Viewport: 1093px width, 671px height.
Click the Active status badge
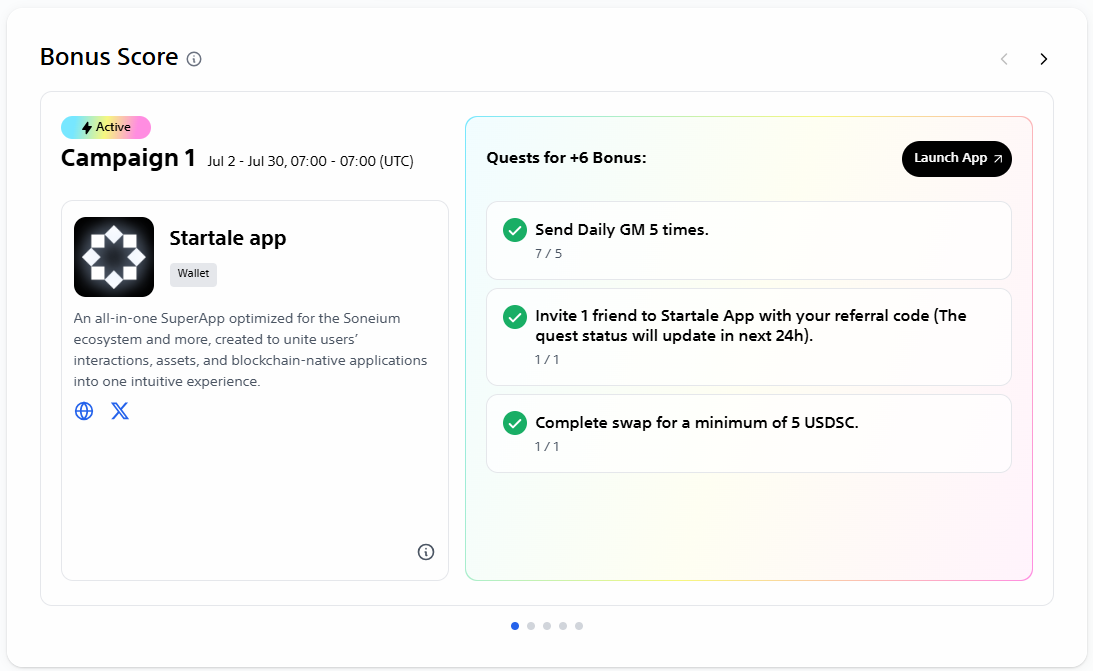click(x=106, y=128)
